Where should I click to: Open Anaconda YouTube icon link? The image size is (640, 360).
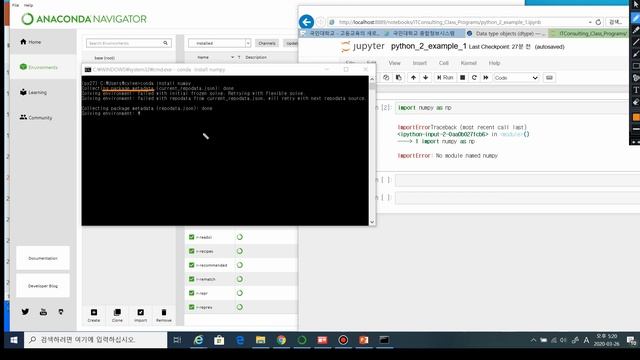pos(43,312)
